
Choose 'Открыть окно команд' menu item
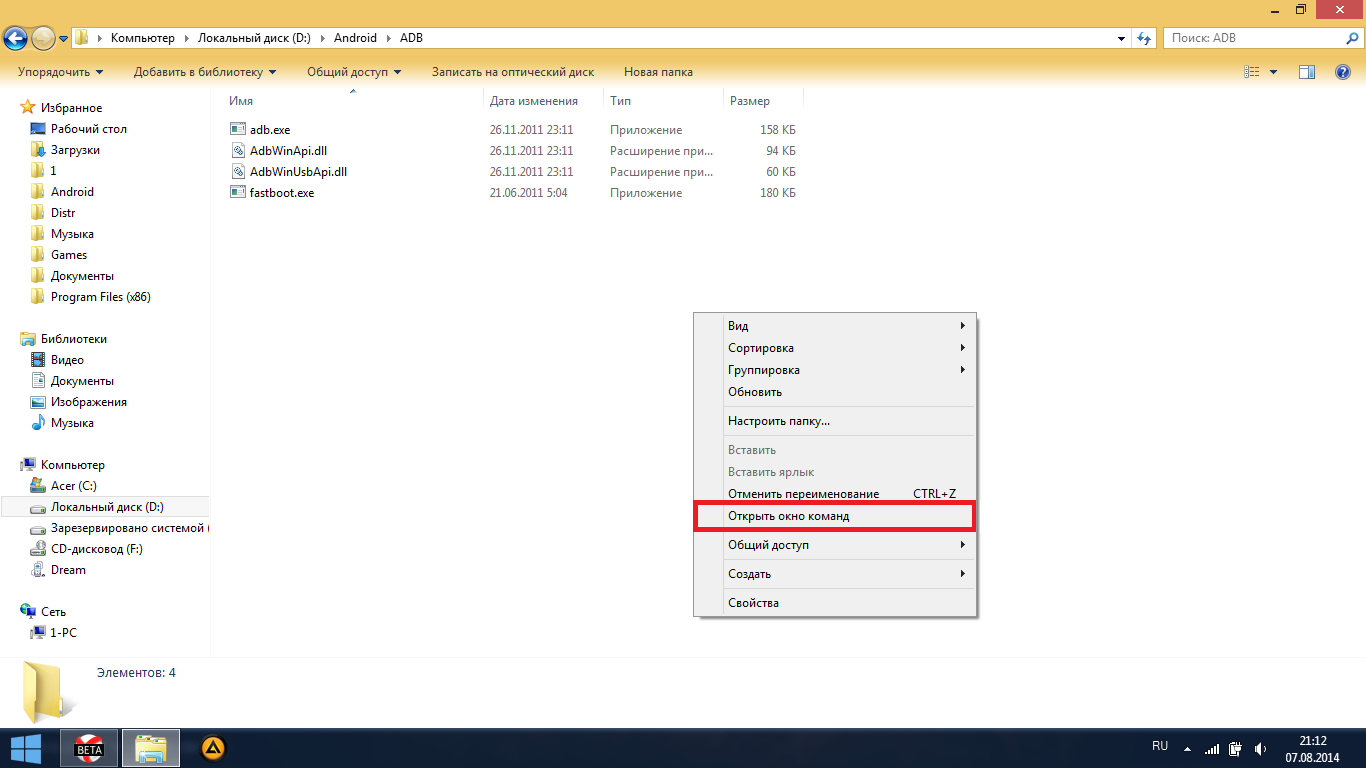pos(835,516)
